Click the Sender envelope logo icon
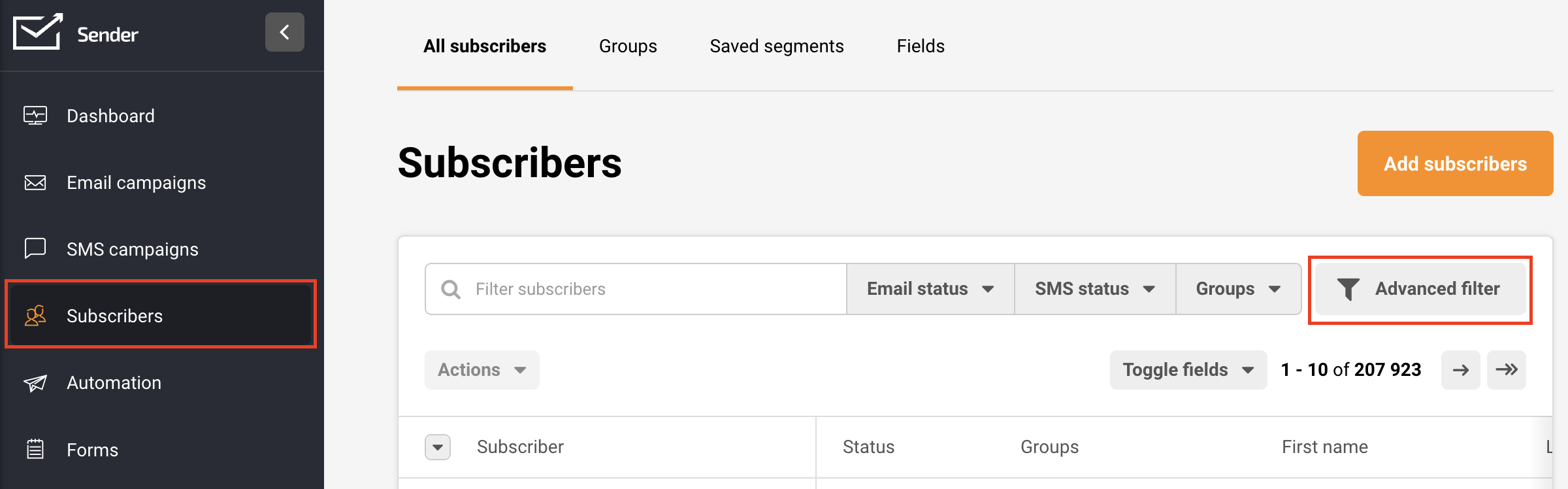1568x489 pixels. [x=37, y=31]
